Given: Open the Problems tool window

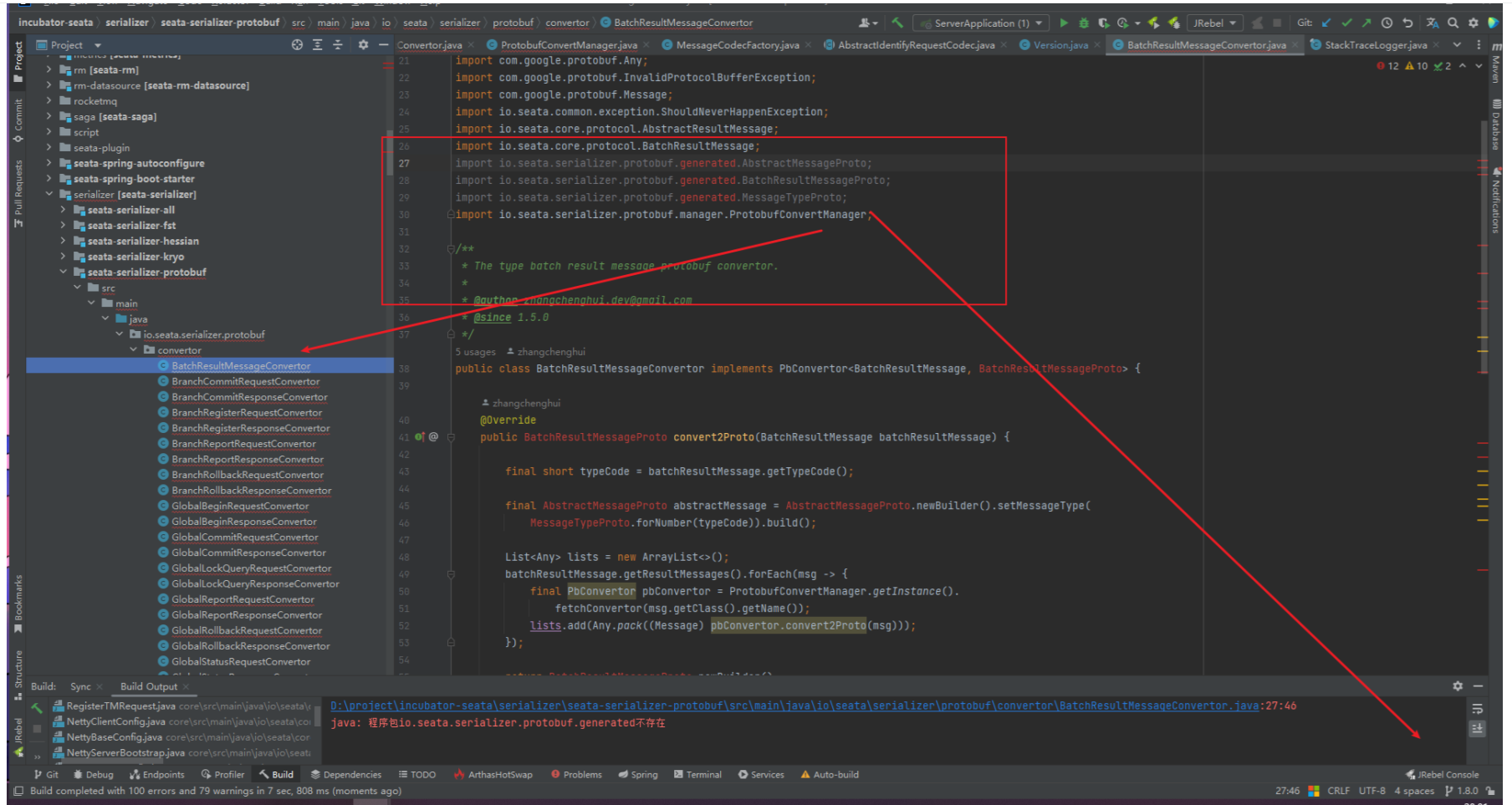Looking at the screenshot, I should (576, 775).
